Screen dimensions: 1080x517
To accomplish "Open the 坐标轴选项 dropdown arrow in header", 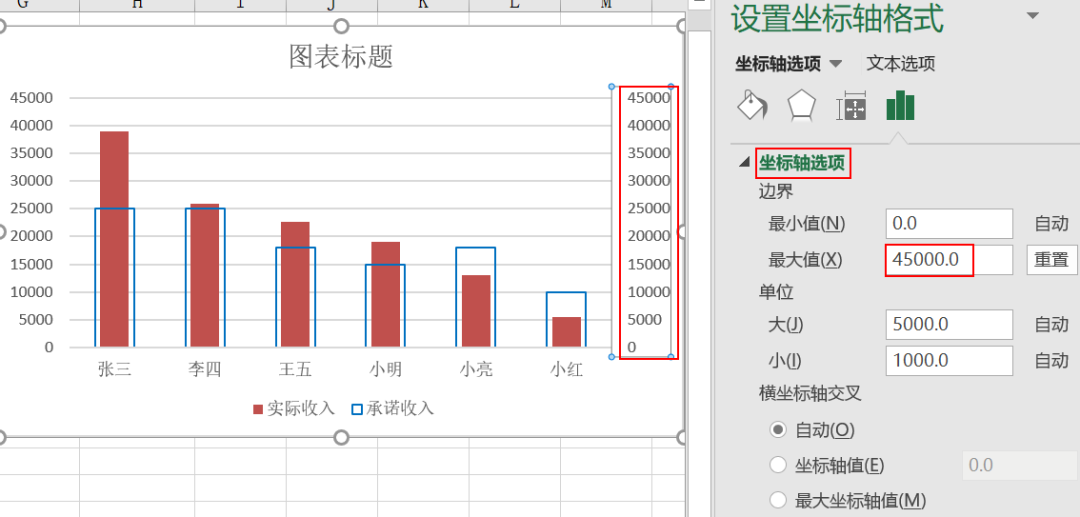I will 835,64.
